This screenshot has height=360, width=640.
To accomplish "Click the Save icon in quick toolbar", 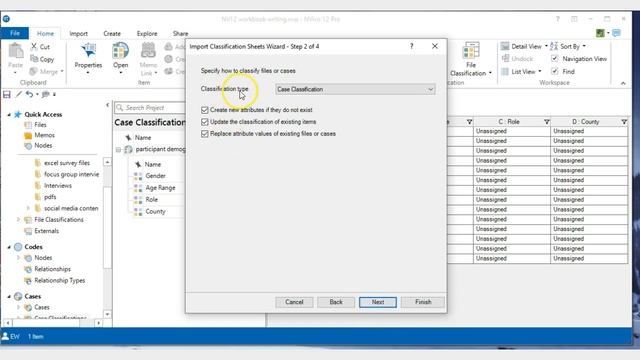I will [x=7, y=95].
